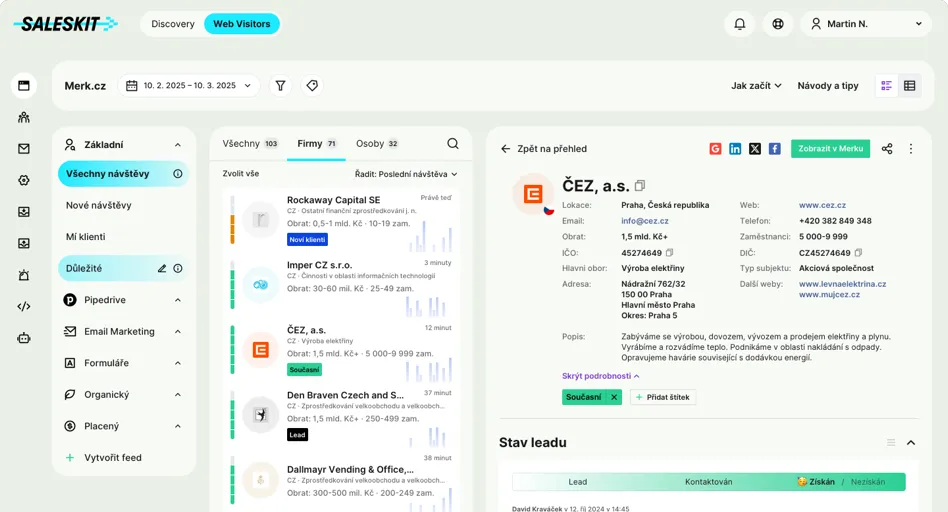Set lead status to Kontaktován
The image size is (948, 512).
coord(708,482)
